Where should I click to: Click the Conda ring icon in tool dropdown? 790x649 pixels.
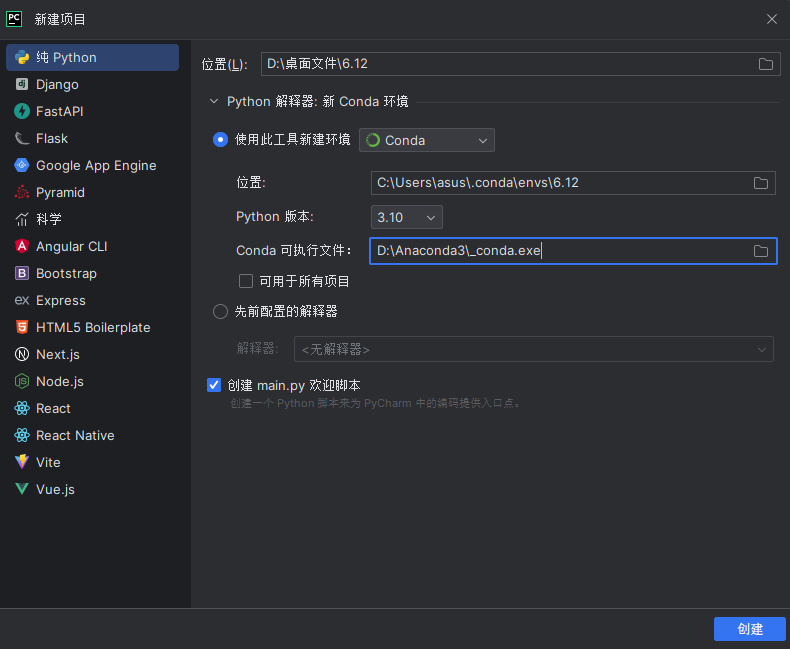click(373, 140)
